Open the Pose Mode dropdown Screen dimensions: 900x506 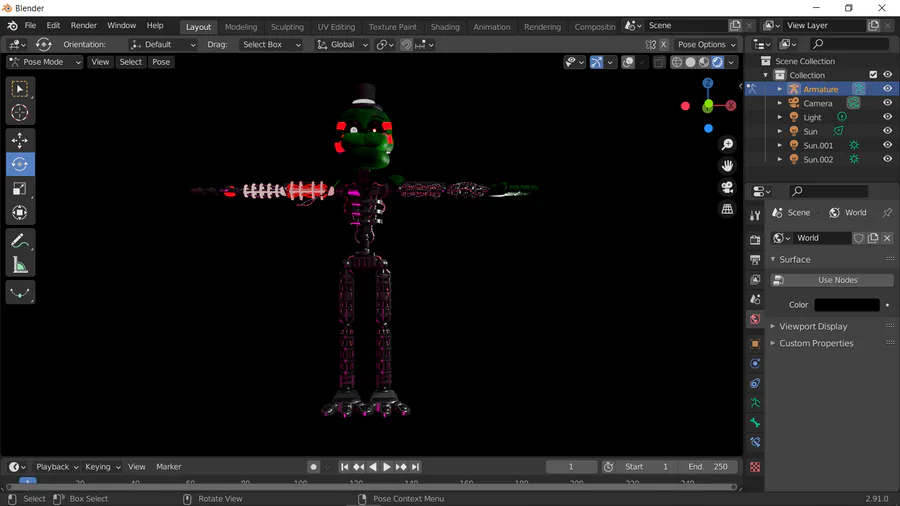tap(45, 62)
